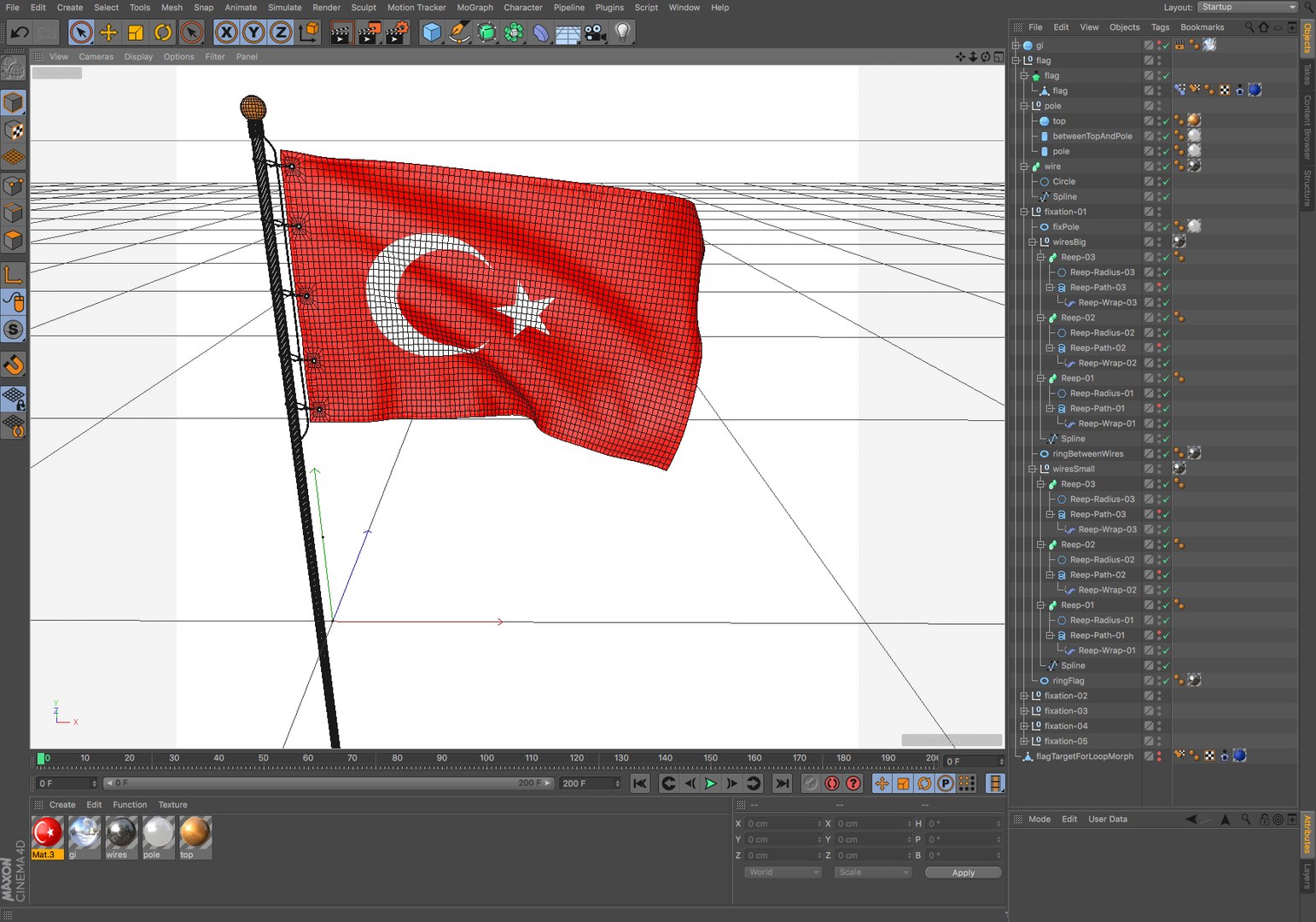Toggle the green checkmark on gi row

1166,46
